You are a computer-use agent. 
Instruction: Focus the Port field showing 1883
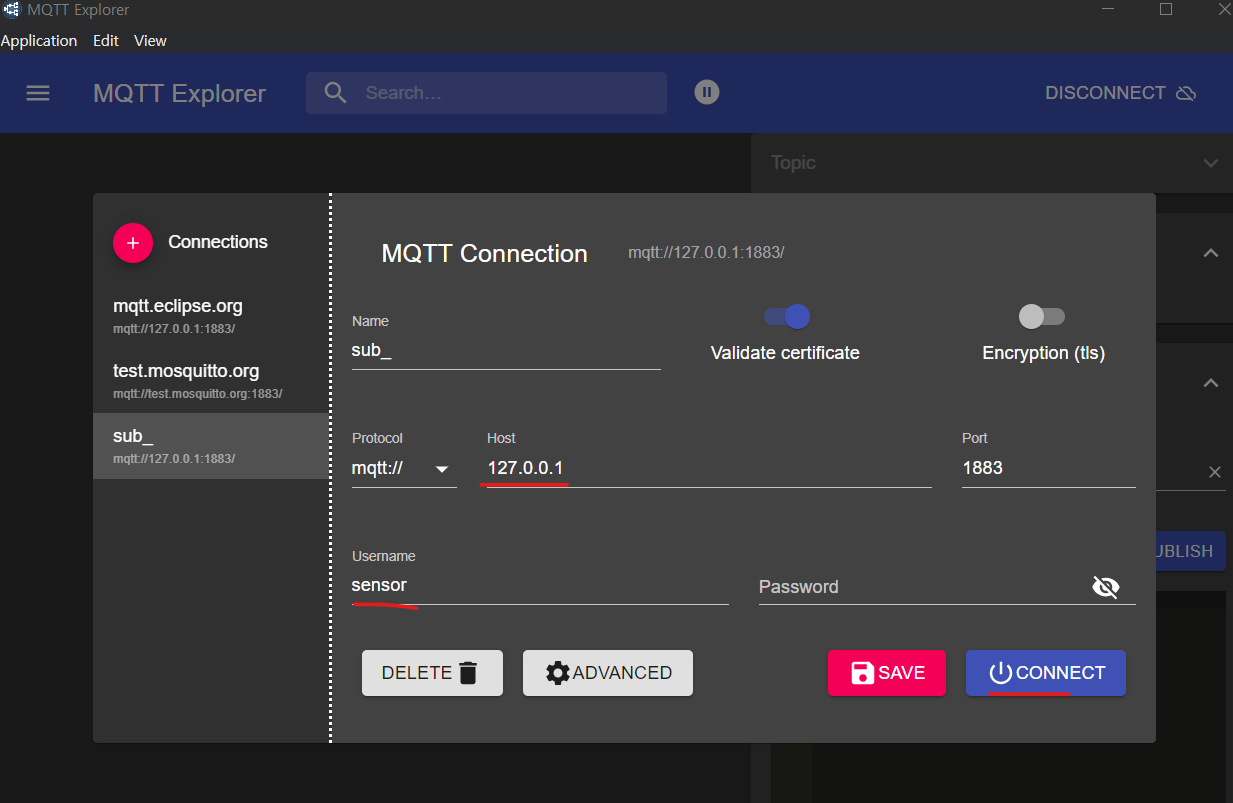pyautogui.click(x=1049, y=468)
